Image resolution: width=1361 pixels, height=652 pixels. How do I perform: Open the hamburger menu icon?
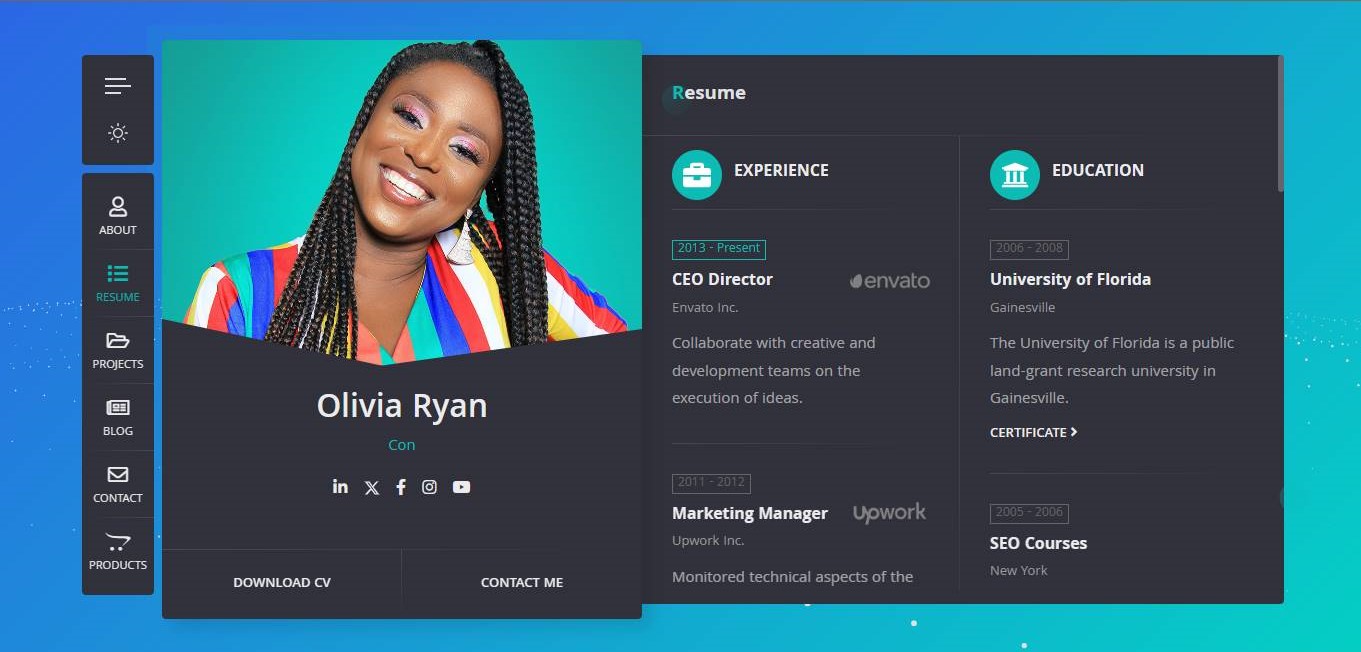(118, 86)
